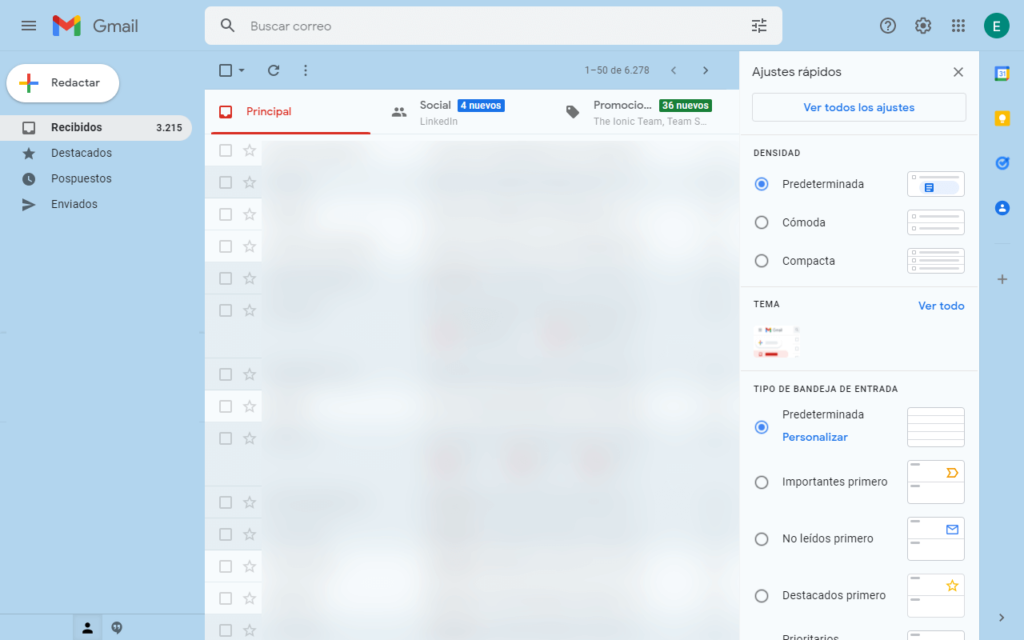1024x640 pixels.
Task: Click Ver todos los ajustes button
Action: pos(858,108)
